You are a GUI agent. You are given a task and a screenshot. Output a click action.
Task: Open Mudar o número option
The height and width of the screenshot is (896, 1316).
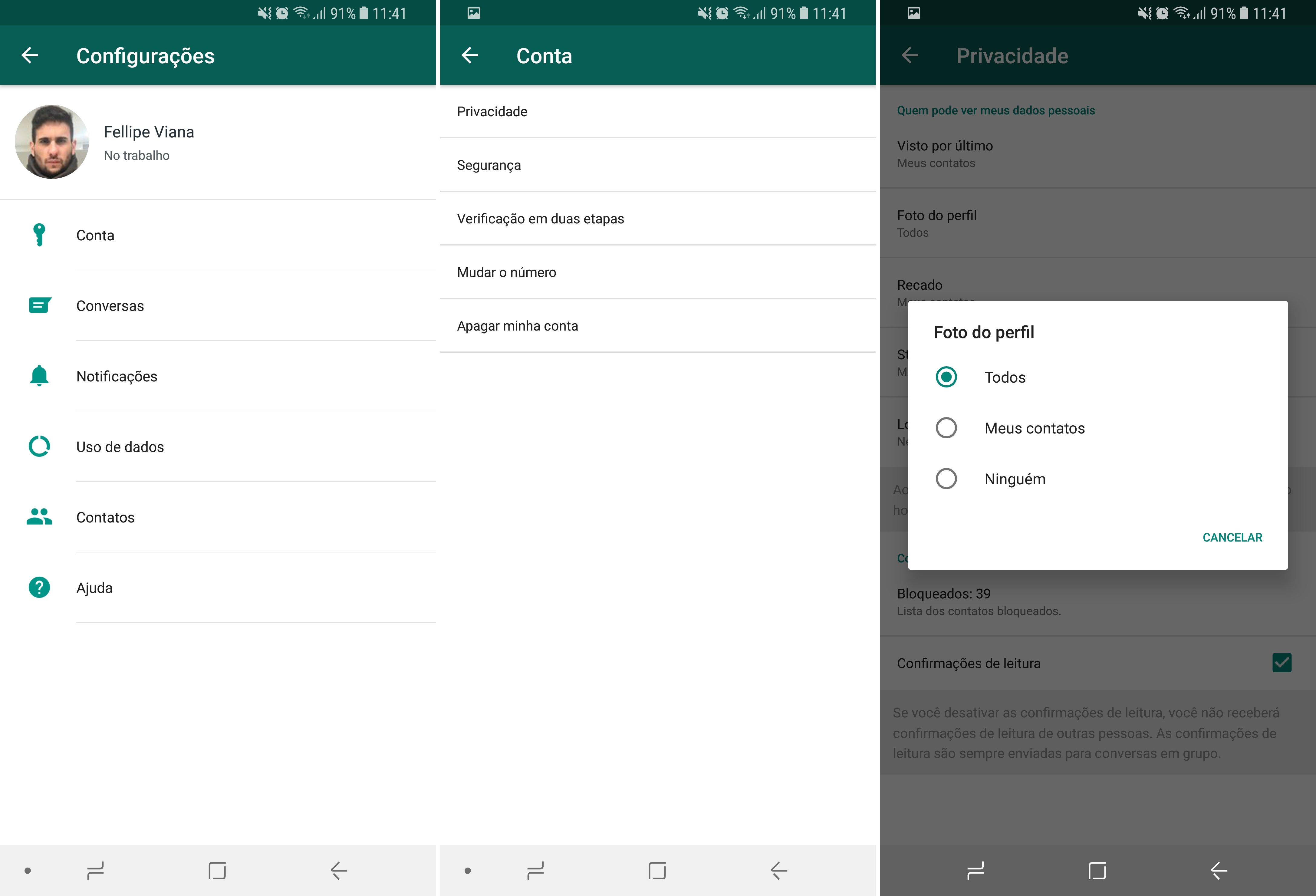tap(658, 272)
